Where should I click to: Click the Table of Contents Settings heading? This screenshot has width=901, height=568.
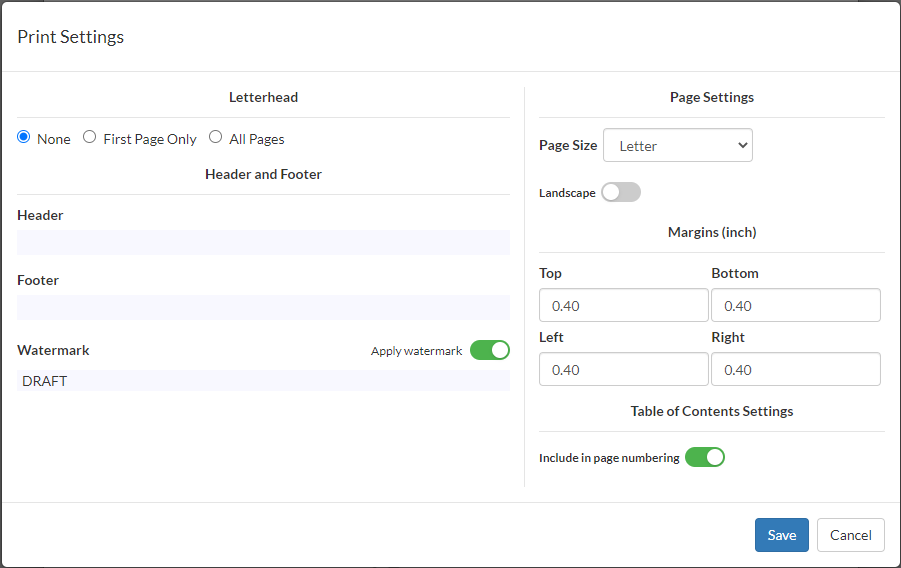[x=712, y=411]
